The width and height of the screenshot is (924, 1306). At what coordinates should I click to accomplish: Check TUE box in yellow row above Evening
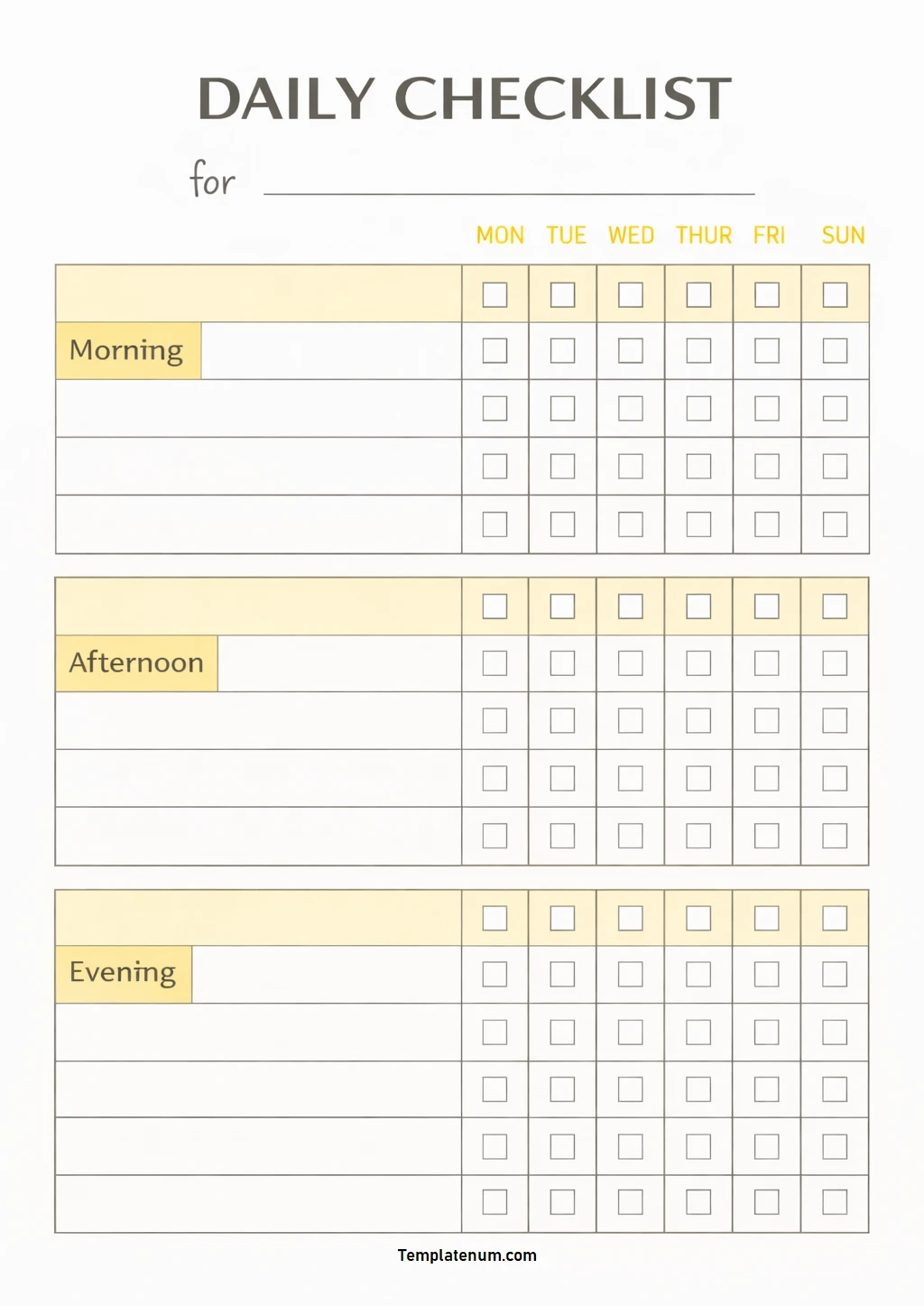pos(562,919)
